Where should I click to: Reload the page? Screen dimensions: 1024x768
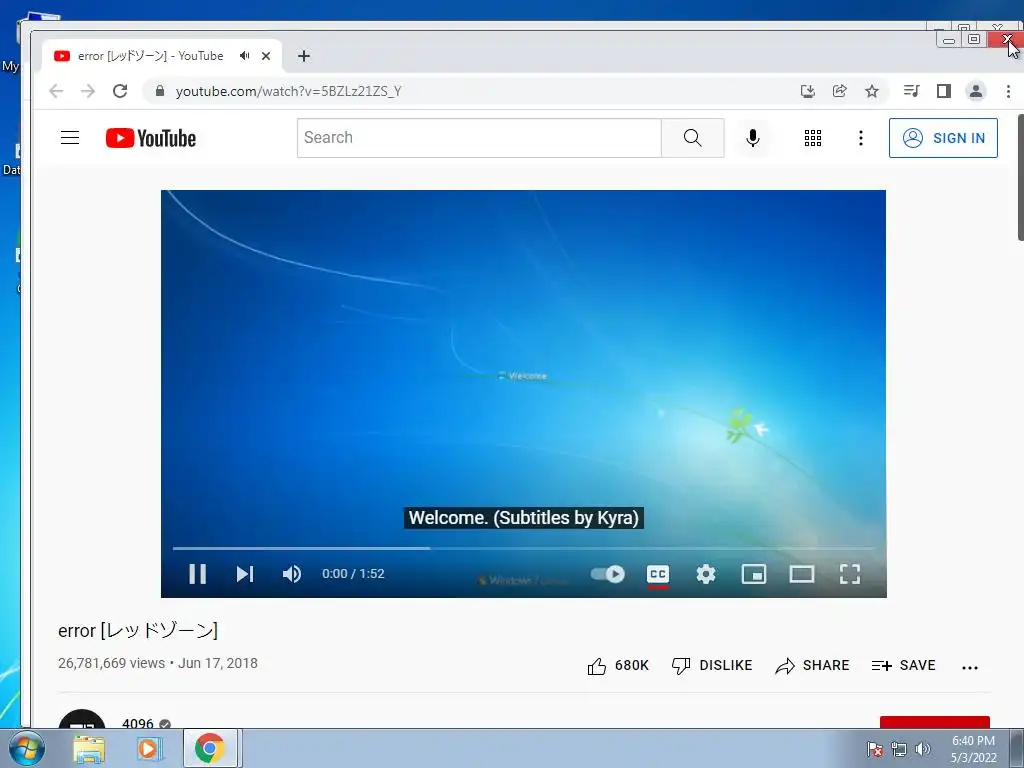point(120,91)
